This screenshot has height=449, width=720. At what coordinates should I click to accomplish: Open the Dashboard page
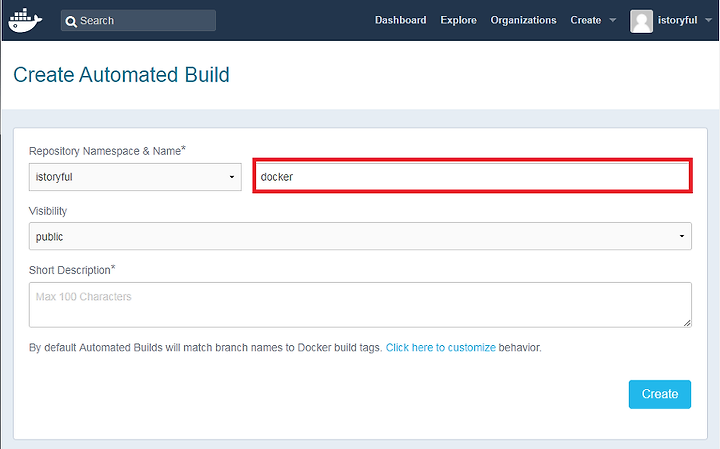point(400,20)
